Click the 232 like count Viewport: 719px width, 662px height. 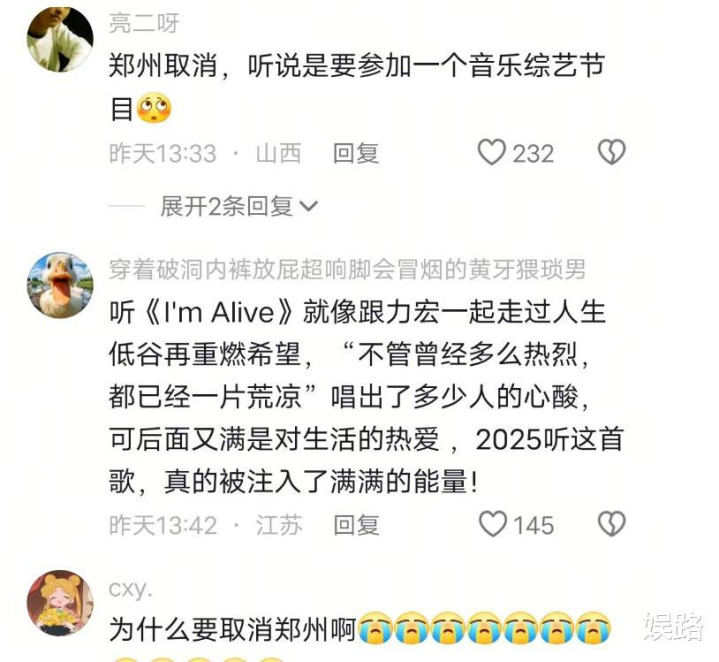[x=533, y=154]
